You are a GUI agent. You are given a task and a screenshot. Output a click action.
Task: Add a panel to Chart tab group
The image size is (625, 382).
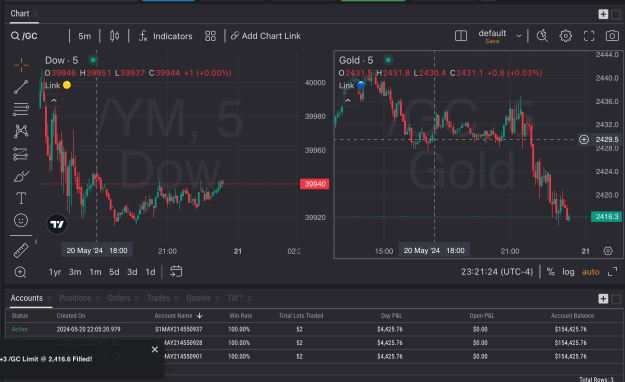point(603,14)
